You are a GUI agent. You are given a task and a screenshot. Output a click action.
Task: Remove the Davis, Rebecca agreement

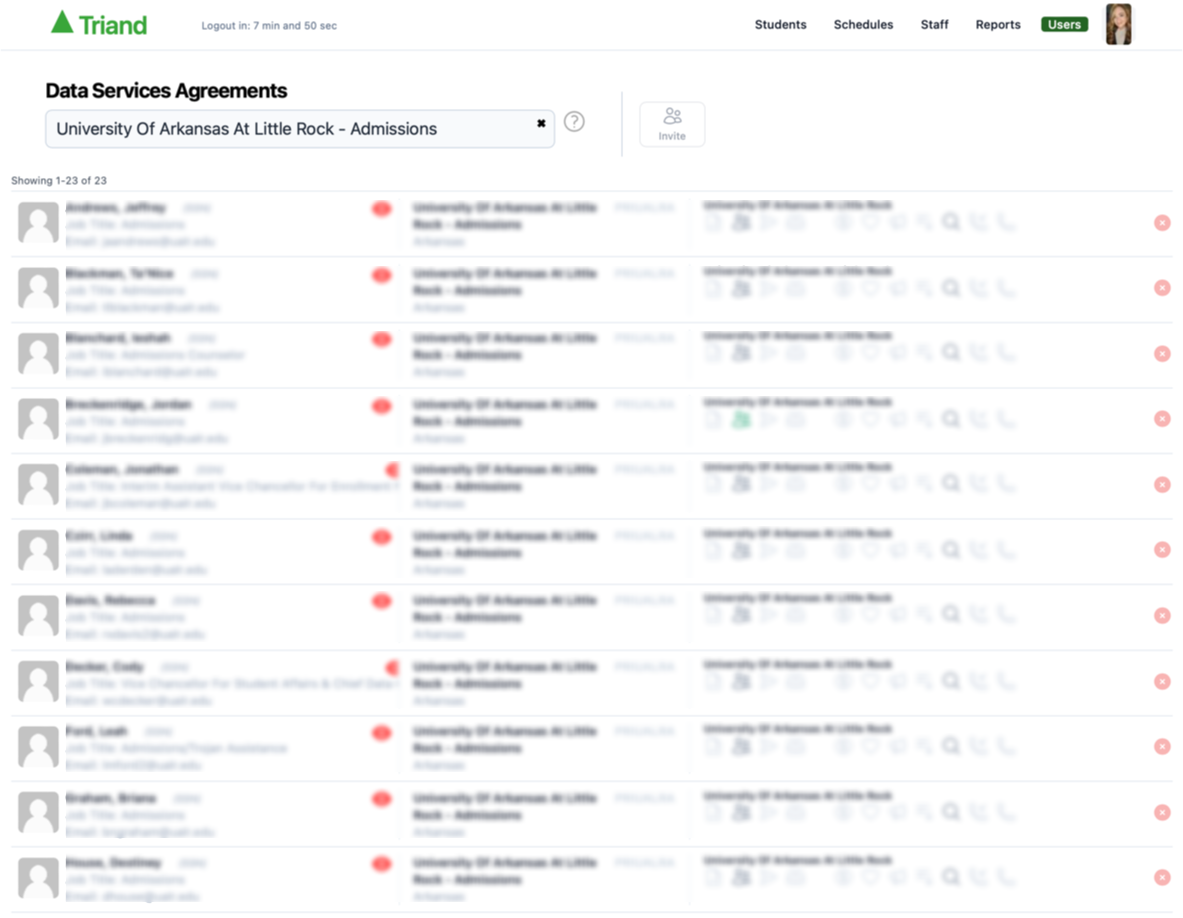click(1162, 616)
